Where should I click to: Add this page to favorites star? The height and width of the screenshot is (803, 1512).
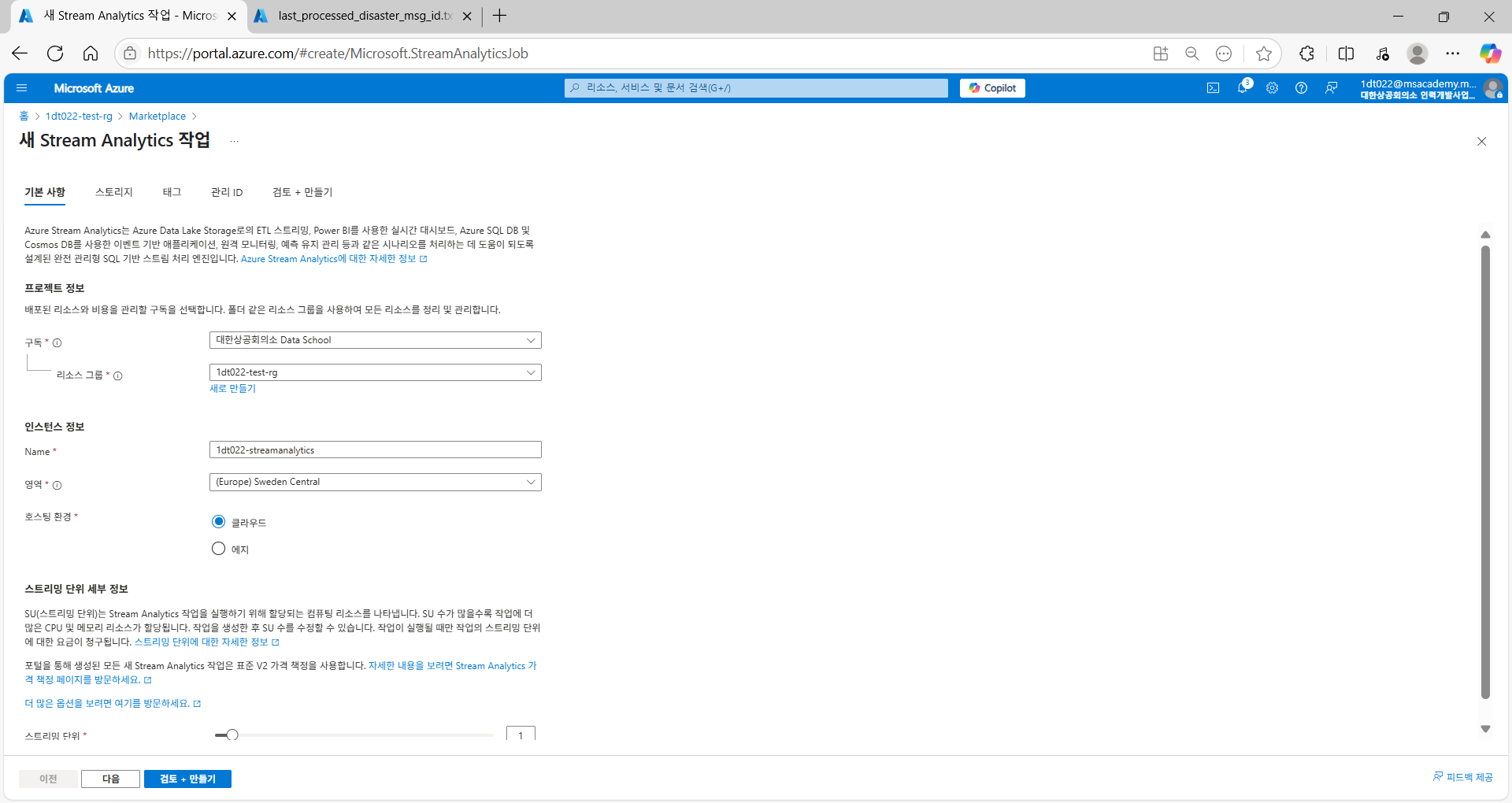[1264, 54]
